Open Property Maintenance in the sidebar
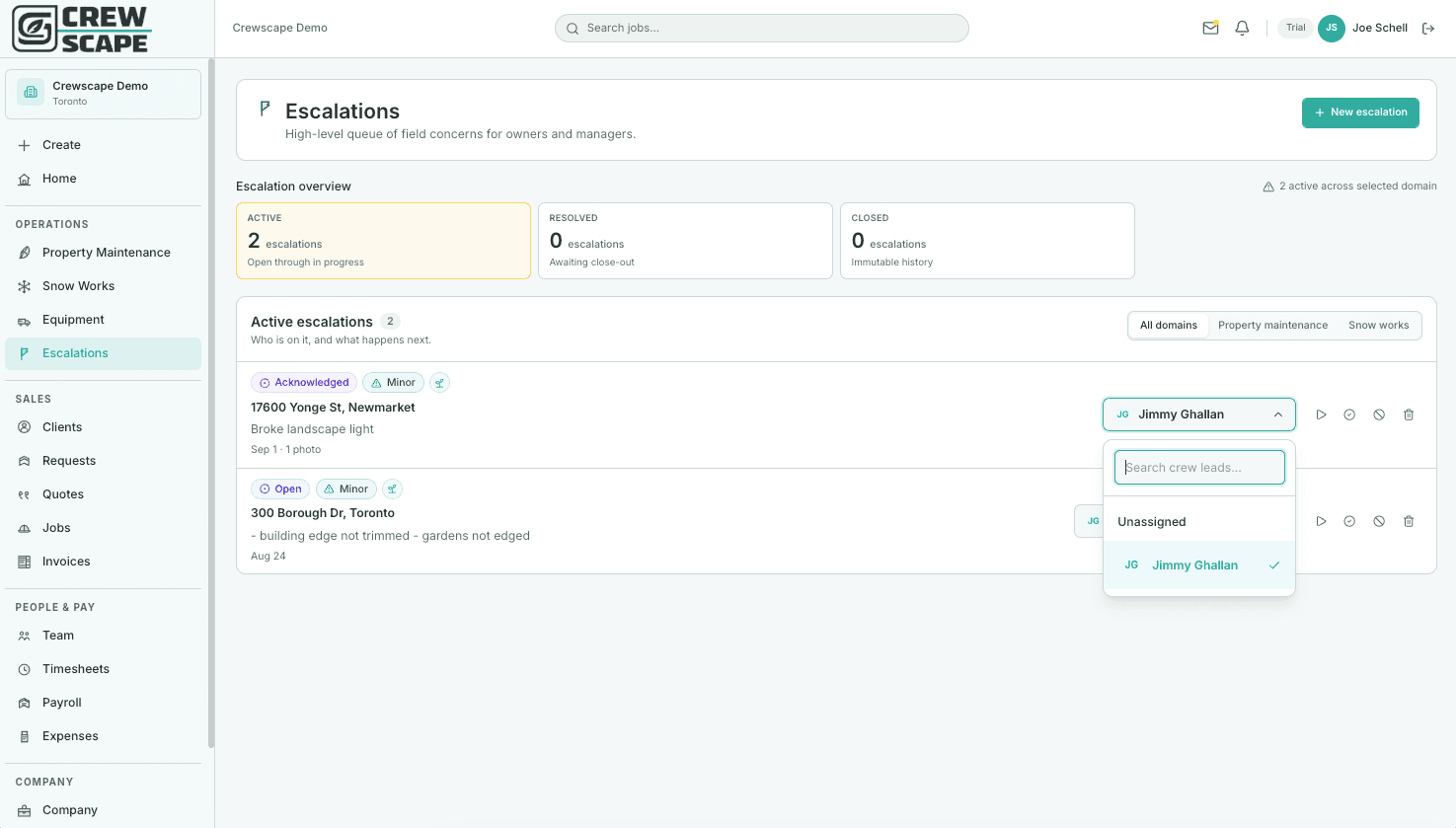1456x828 pixels. [x=103, y=253]
